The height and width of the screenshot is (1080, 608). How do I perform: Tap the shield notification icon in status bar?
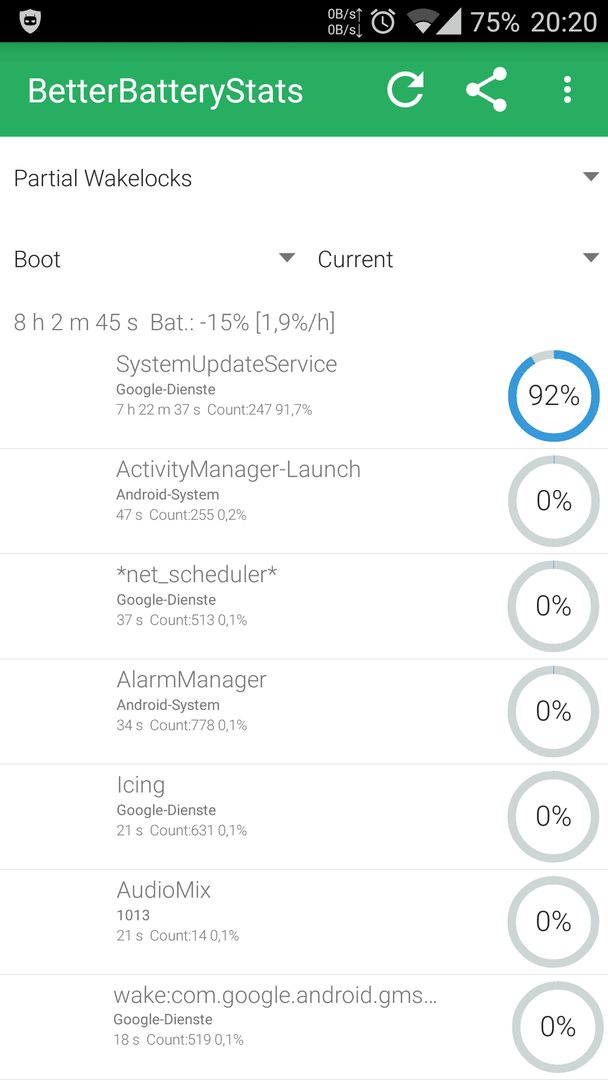pos(31,22)
